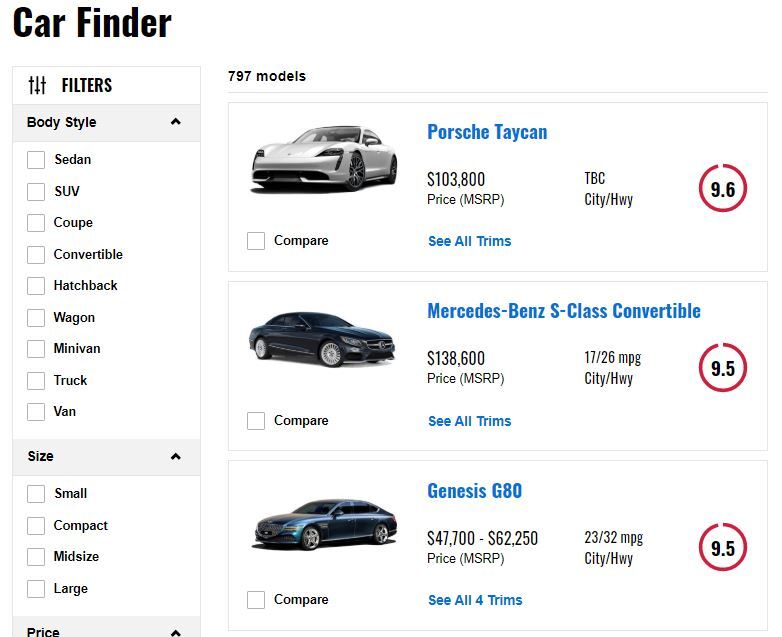Check the Sedan body style filter
This screenshot has width=782, height=637.
36,160
